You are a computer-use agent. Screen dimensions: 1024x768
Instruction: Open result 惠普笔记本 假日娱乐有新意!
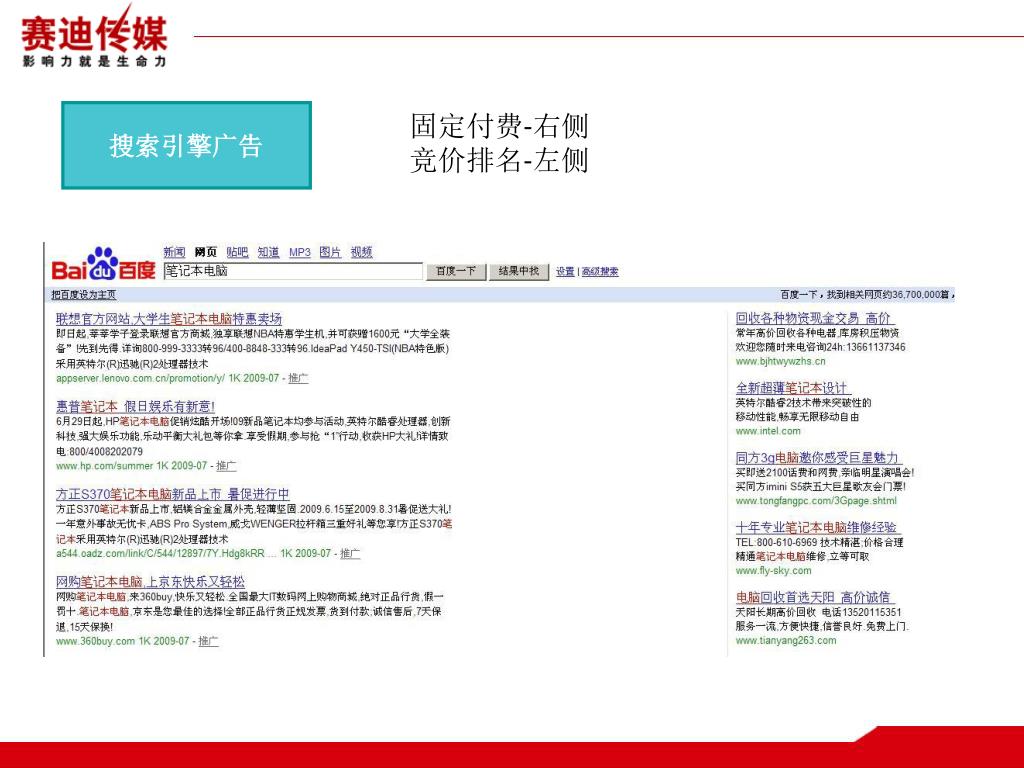(135, 407)
